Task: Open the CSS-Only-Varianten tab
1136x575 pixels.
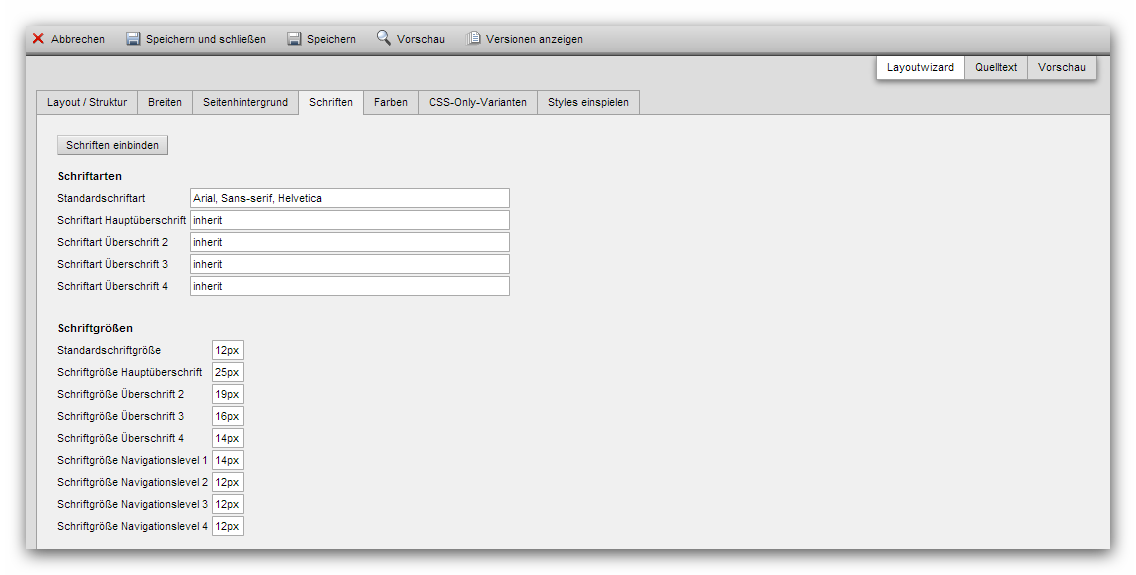Action: pos(478,102)
